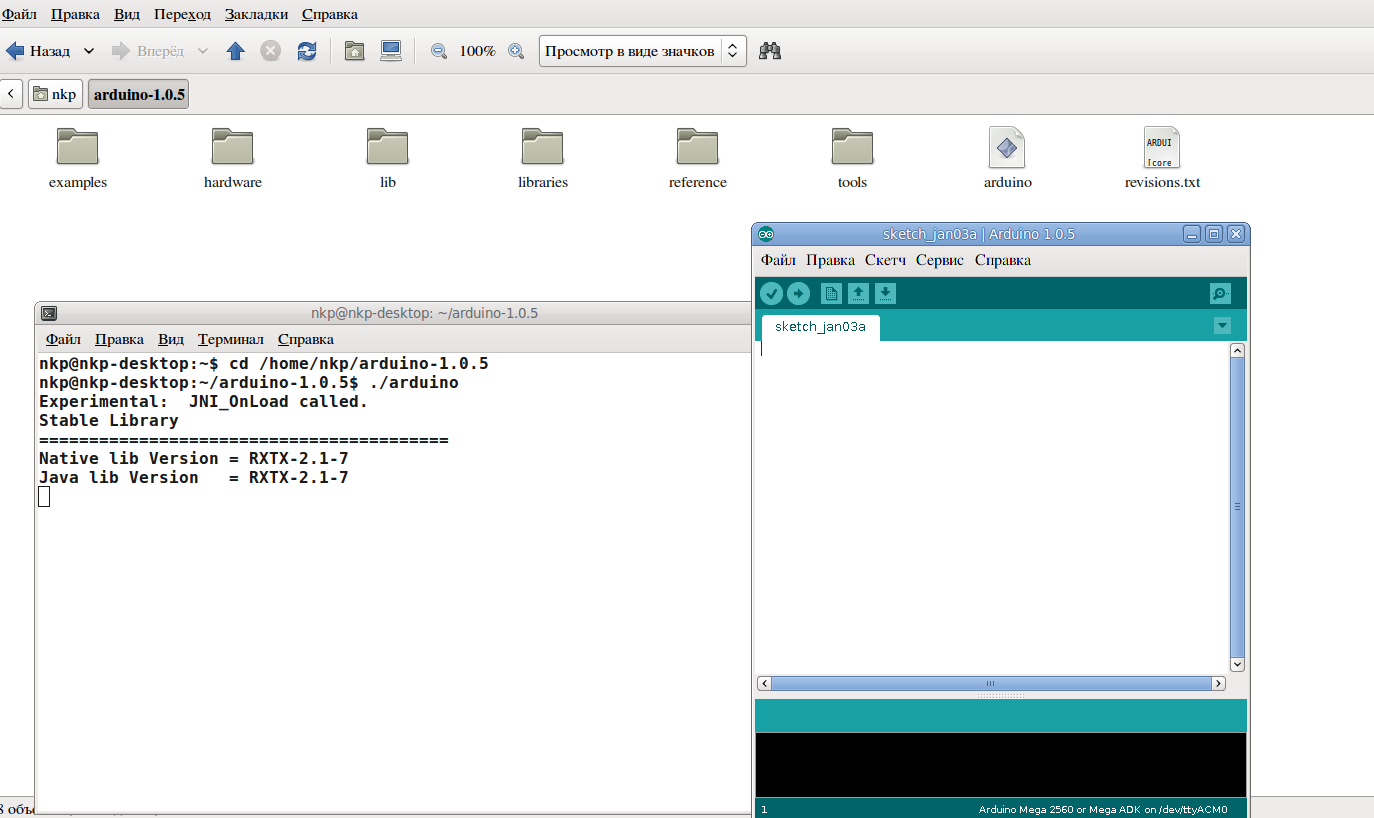Go up one folder level in file manager

235,51
